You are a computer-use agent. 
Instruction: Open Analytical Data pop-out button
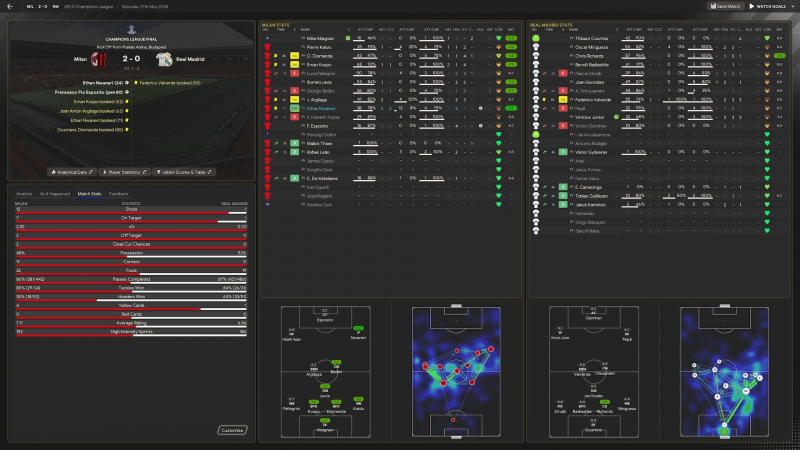[x=72, y=172]
